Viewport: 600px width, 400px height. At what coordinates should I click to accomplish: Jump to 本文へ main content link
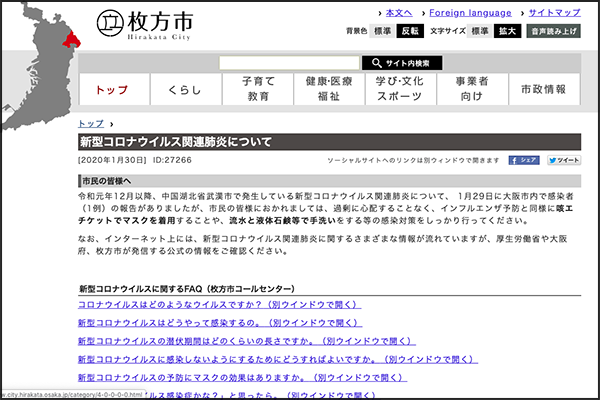point(399,12)
